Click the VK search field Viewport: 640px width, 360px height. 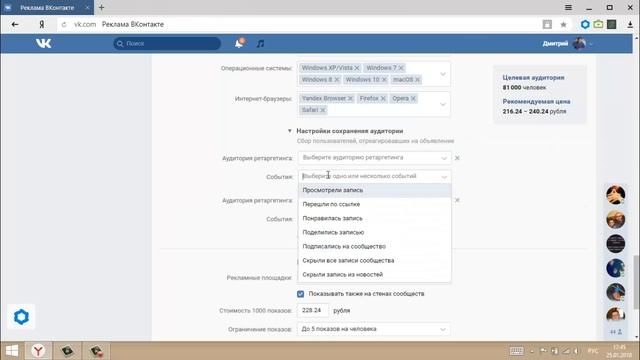coord(167,43)
